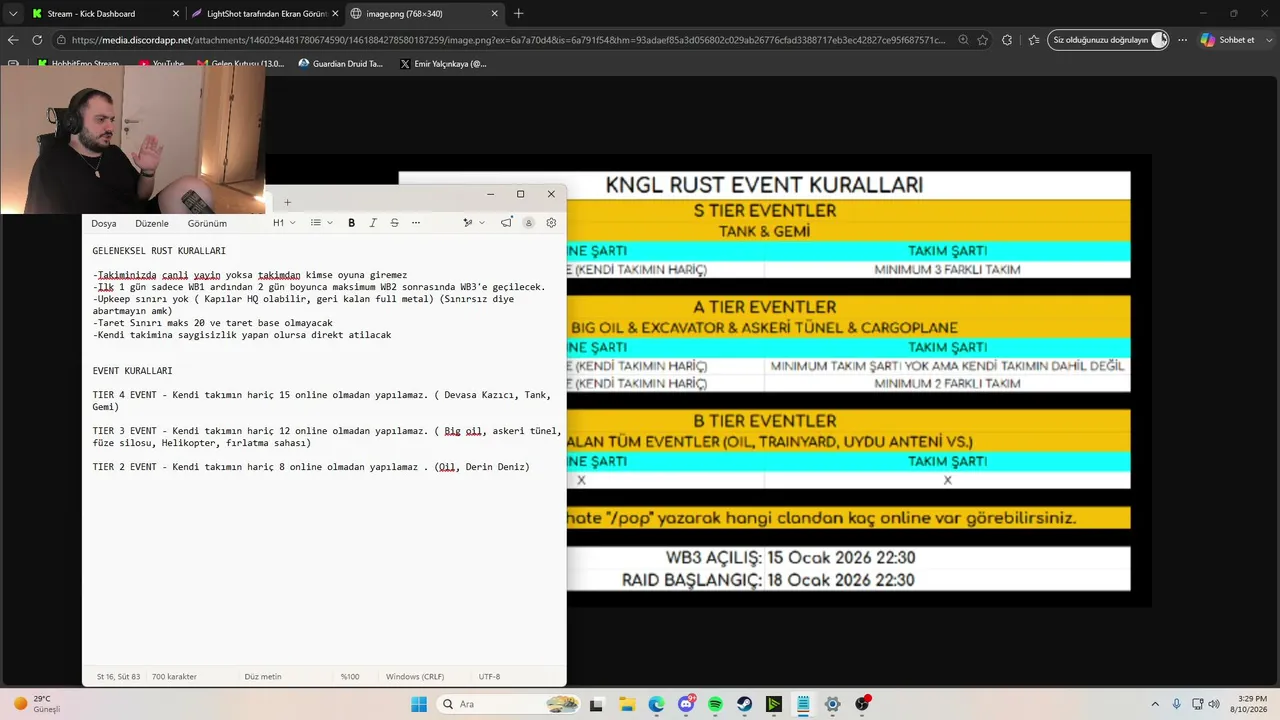Switch to Stream - Kick Dashboard tab
Image resolution: width=1280 pixels, height=720 pixels.
point(104,14)
